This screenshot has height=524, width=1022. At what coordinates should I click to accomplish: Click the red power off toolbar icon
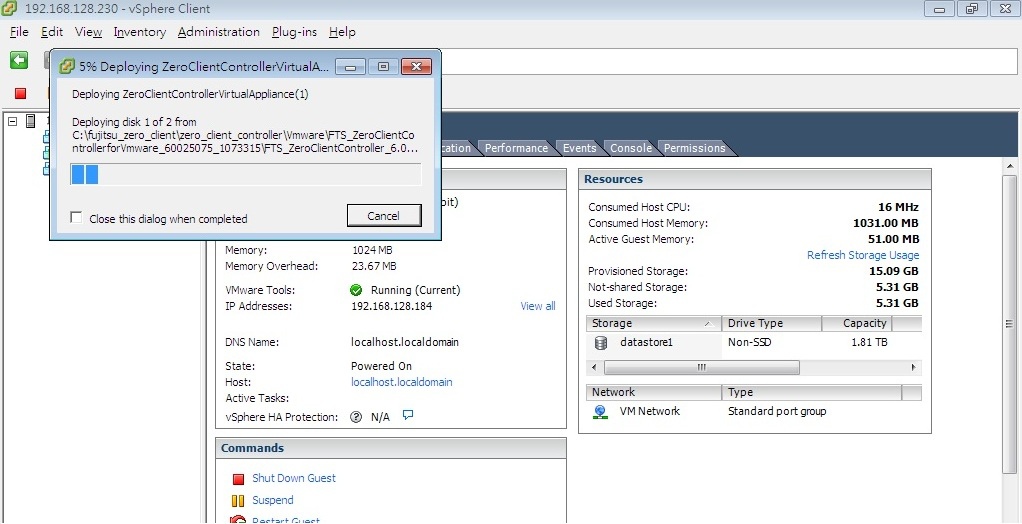(20, 93)
